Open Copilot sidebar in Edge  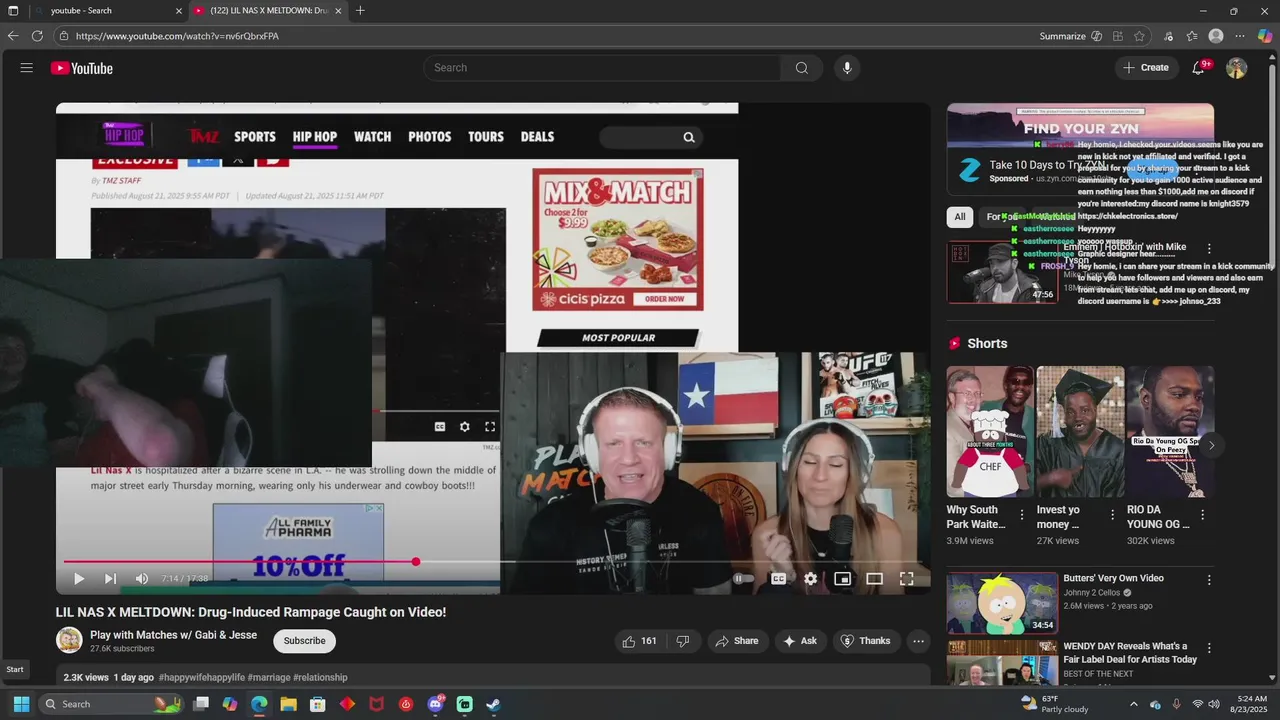(x=1265, y=36)
